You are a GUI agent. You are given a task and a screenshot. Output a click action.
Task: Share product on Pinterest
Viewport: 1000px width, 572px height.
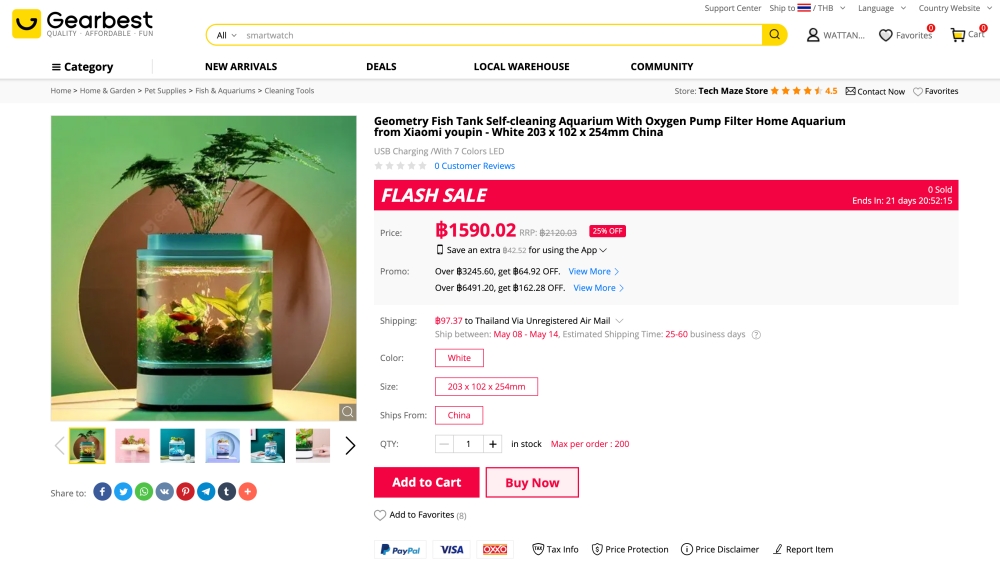[185, 491]
